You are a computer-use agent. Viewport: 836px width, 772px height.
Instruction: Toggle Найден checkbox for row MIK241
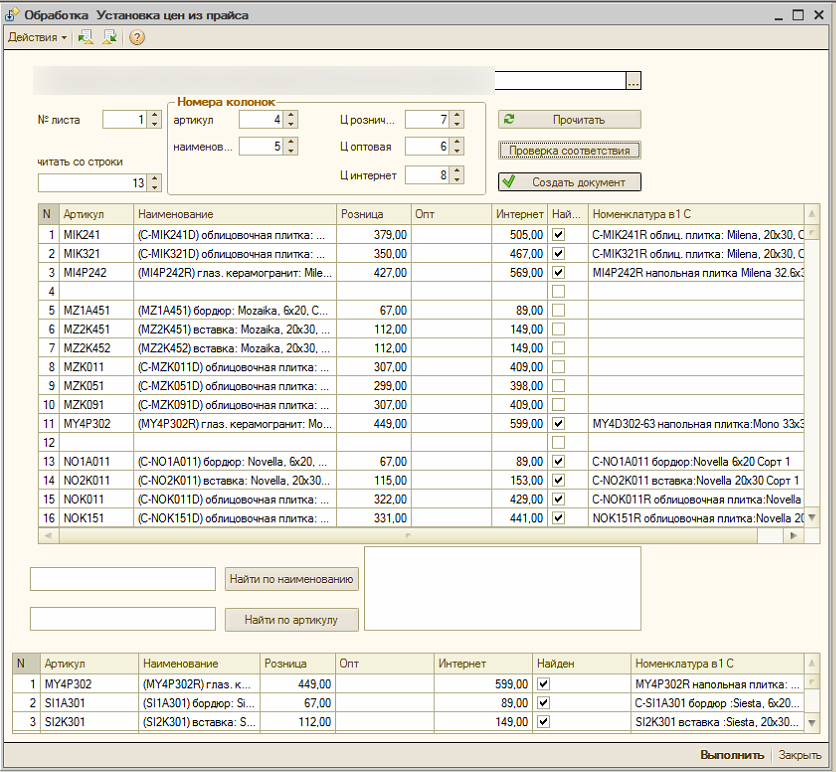(559, 234)
